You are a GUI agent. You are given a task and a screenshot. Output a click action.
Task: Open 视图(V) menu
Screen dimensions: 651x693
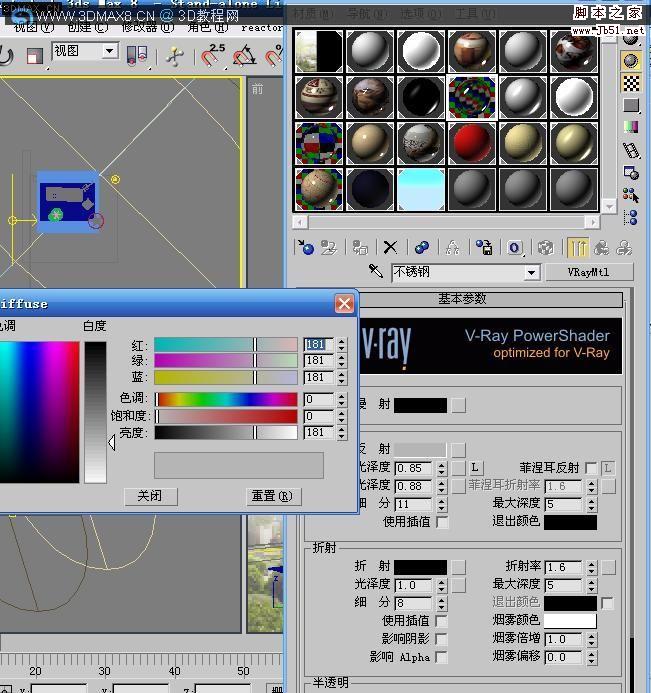(34, 27)
